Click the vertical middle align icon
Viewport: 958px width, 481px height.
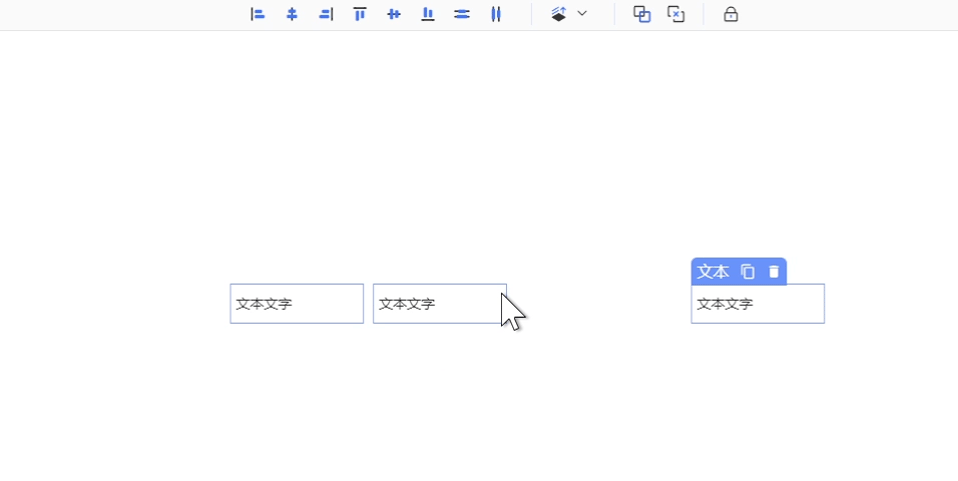tap(394, 14)
